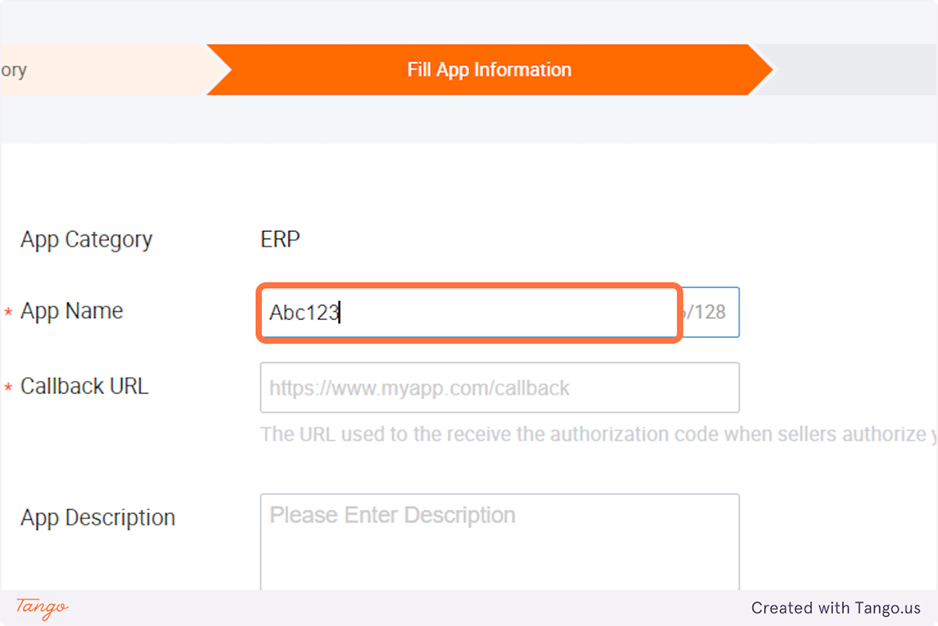Focus the Callback URL input field
This screenshot has width=938, height=626.
point(499,388)
